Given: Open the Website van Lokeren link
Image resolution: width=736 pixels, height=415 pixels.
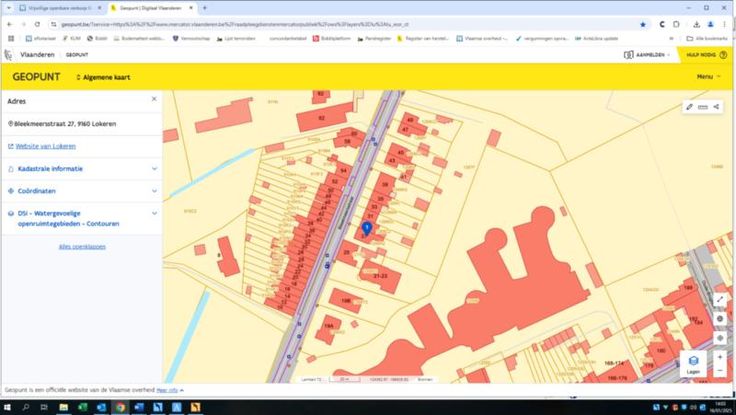Looking at the screenshot, I should pos(46,146).
